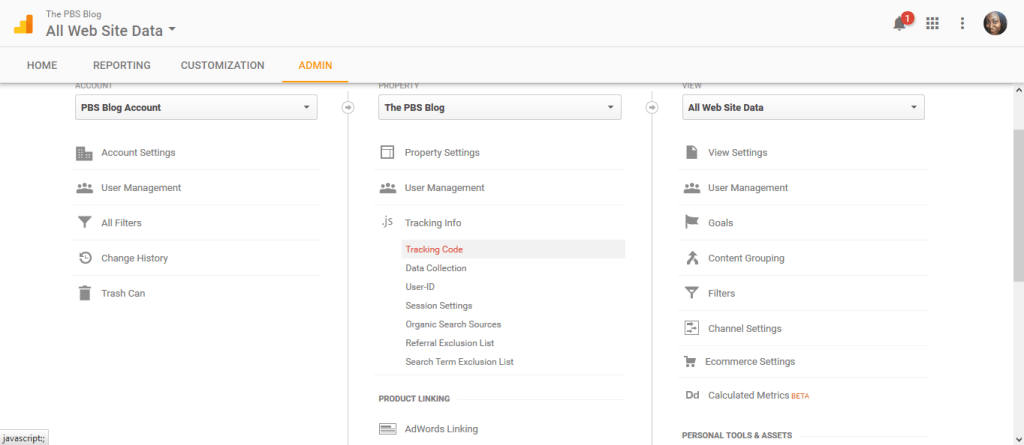Open the Content Grouping link
1024x445 pixels.
pyautogui.click(x=746, y=258)
